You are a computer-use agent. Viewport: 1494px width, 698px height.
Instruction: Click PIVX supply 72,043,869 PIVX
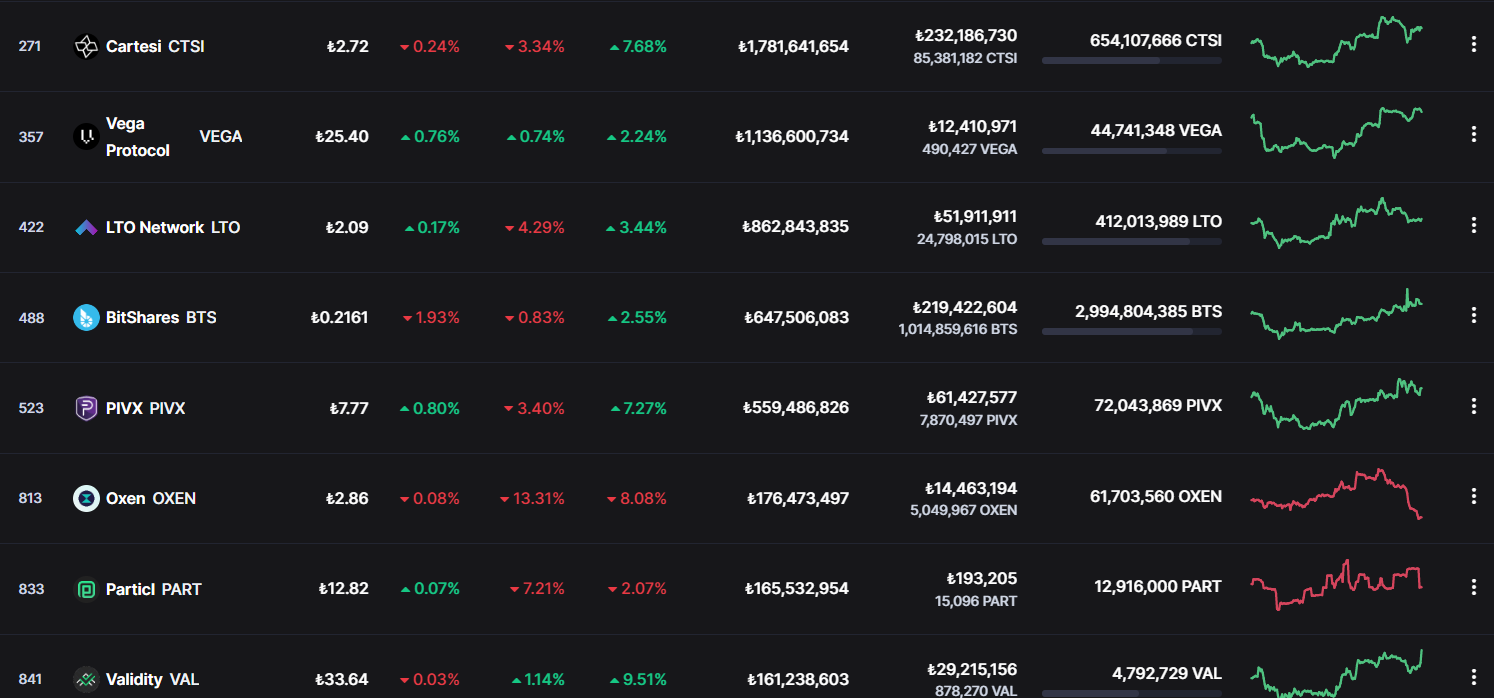1158,405
